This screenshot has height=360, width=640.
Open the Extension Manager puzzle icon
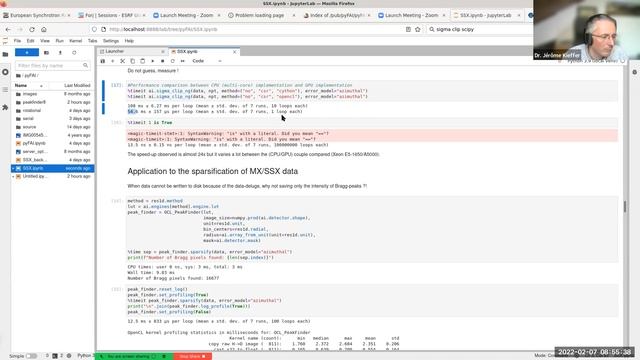tap(5, 107)
